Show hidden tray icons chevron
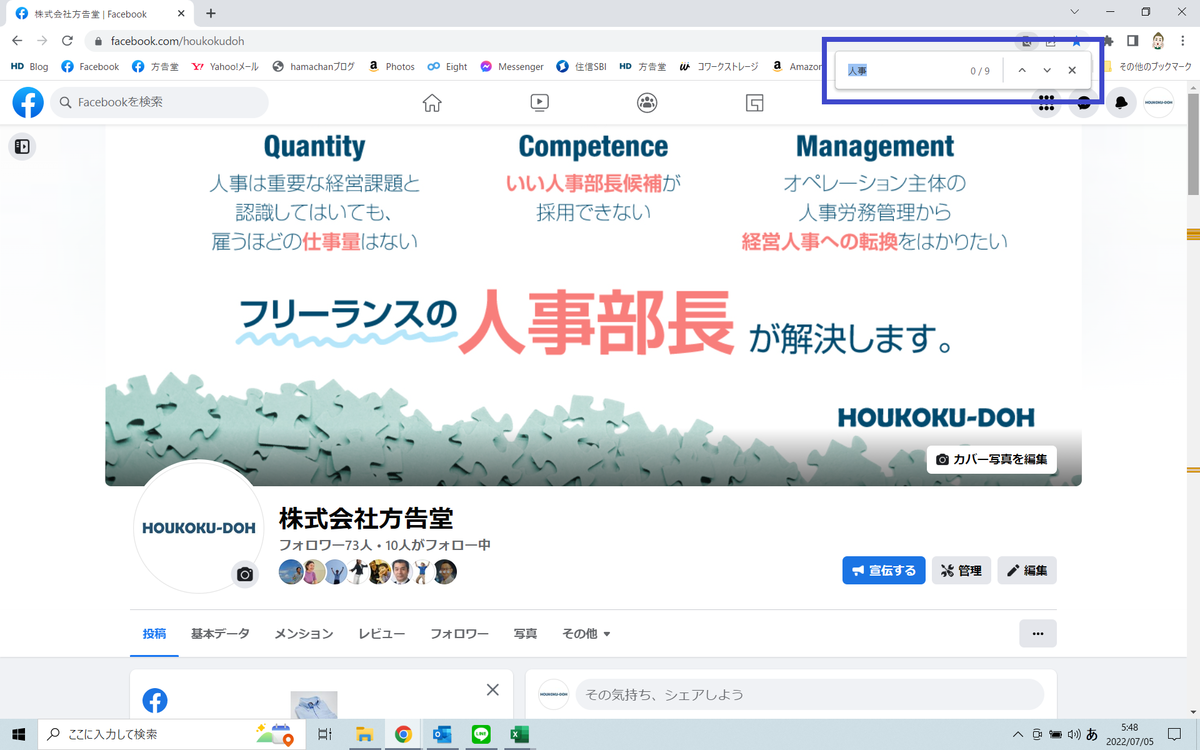Viewport: 1200px width, 750px height. tap(1018, 734)
